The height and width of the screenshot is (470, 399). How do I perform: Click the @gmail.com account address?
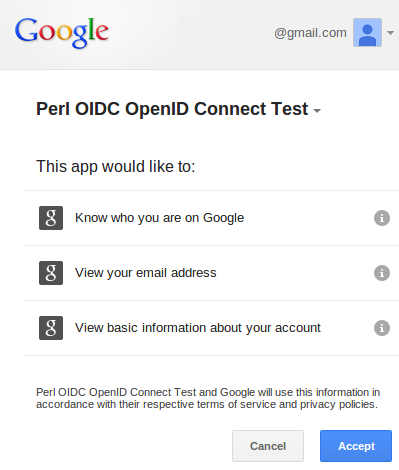click(310, 33)
